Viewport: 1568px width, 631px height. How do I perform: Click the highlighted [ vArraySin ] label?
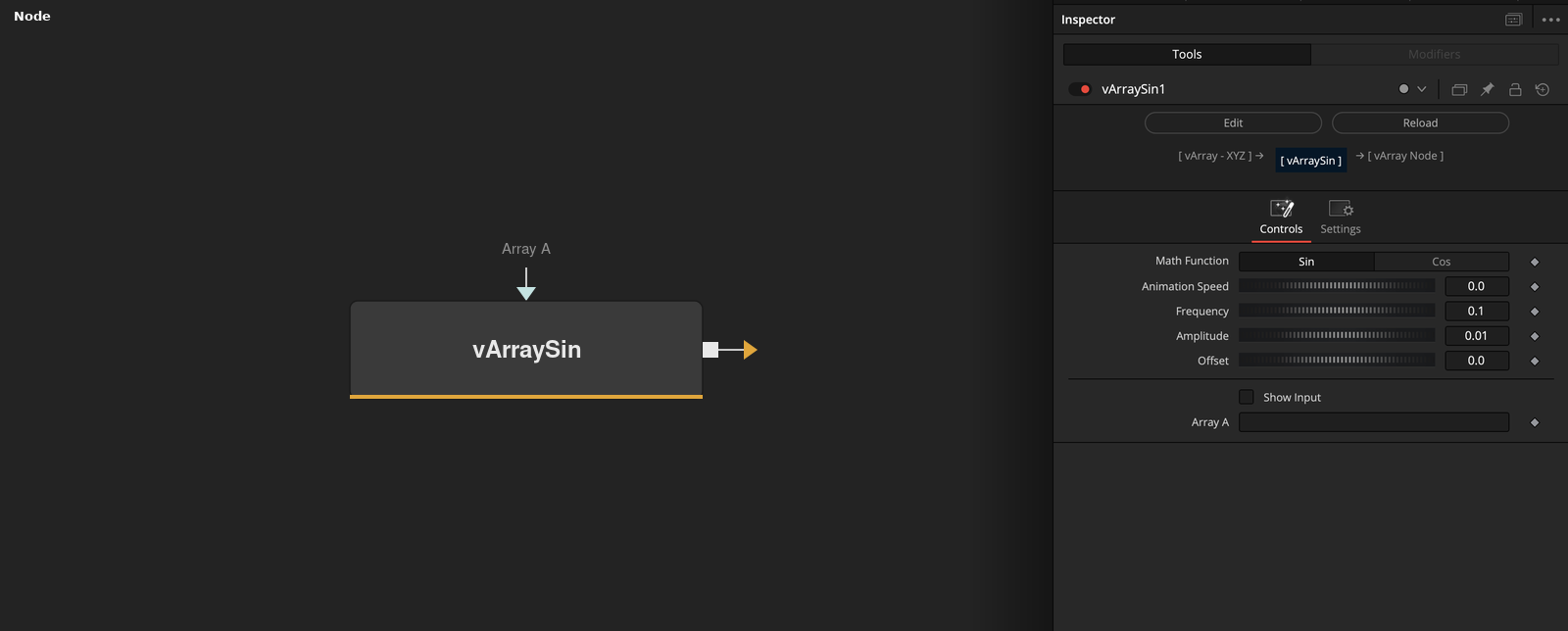pyautogui.click(x=1311, y=161)
